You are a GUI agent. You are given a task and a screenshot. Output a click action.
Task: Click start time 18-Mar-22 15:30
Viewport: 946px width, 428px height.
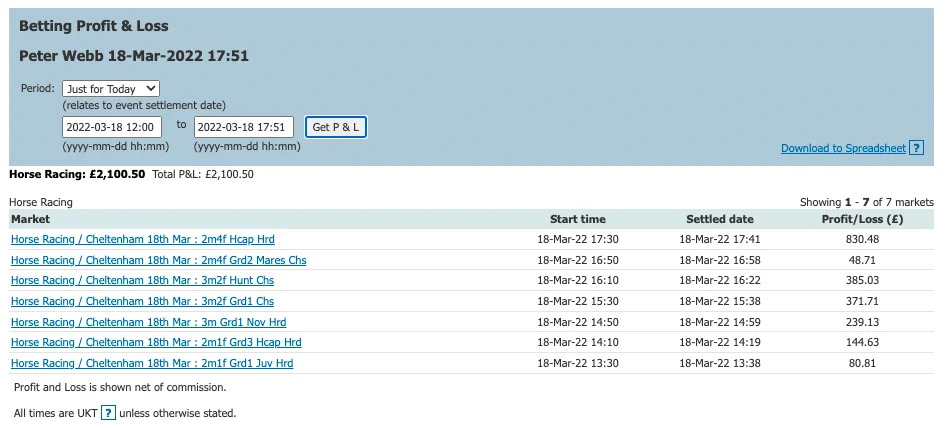(x=577, y=301)
